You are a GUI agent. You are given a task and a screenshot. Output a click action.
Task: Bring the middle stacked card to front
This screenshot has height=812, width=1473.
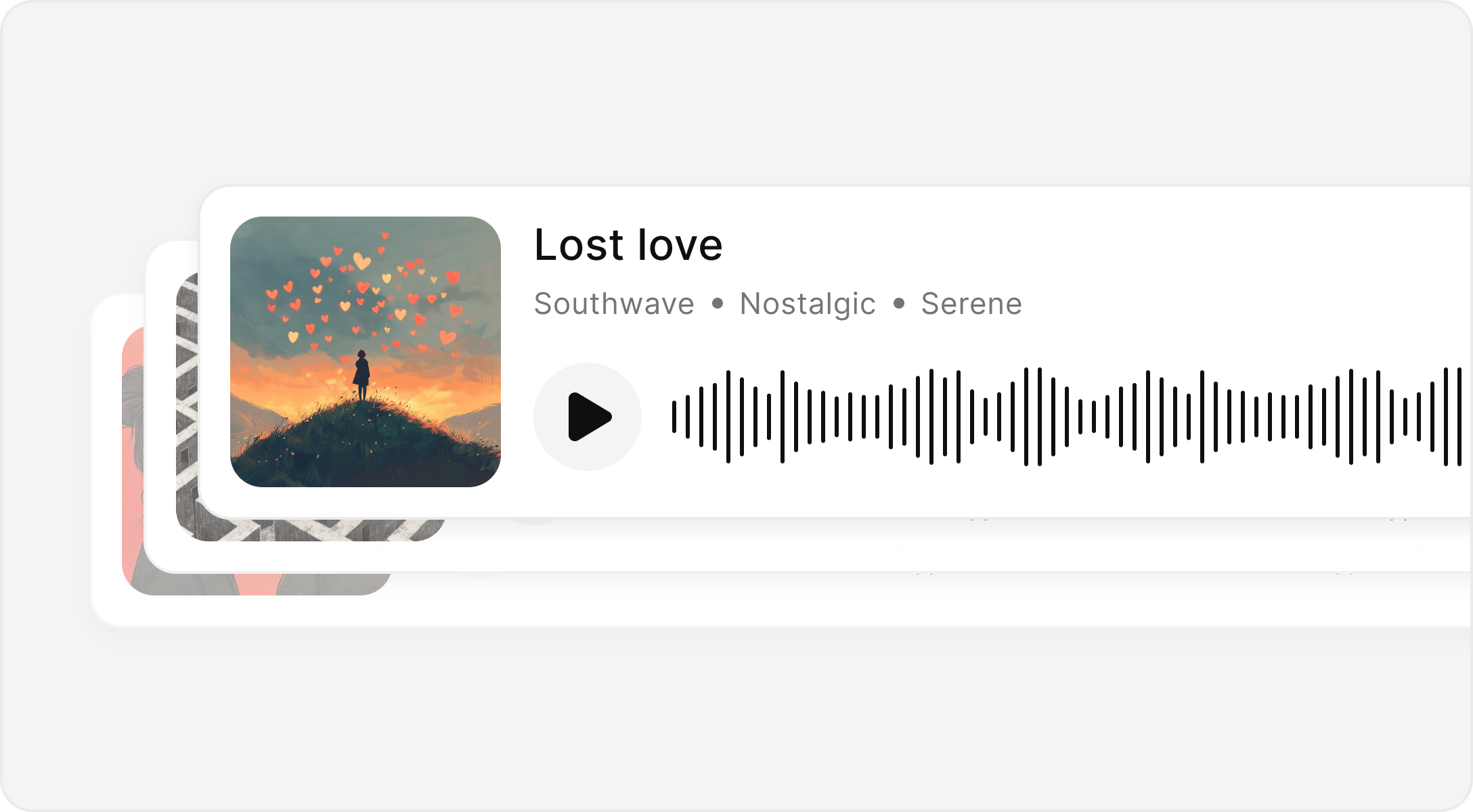point(173,406)
